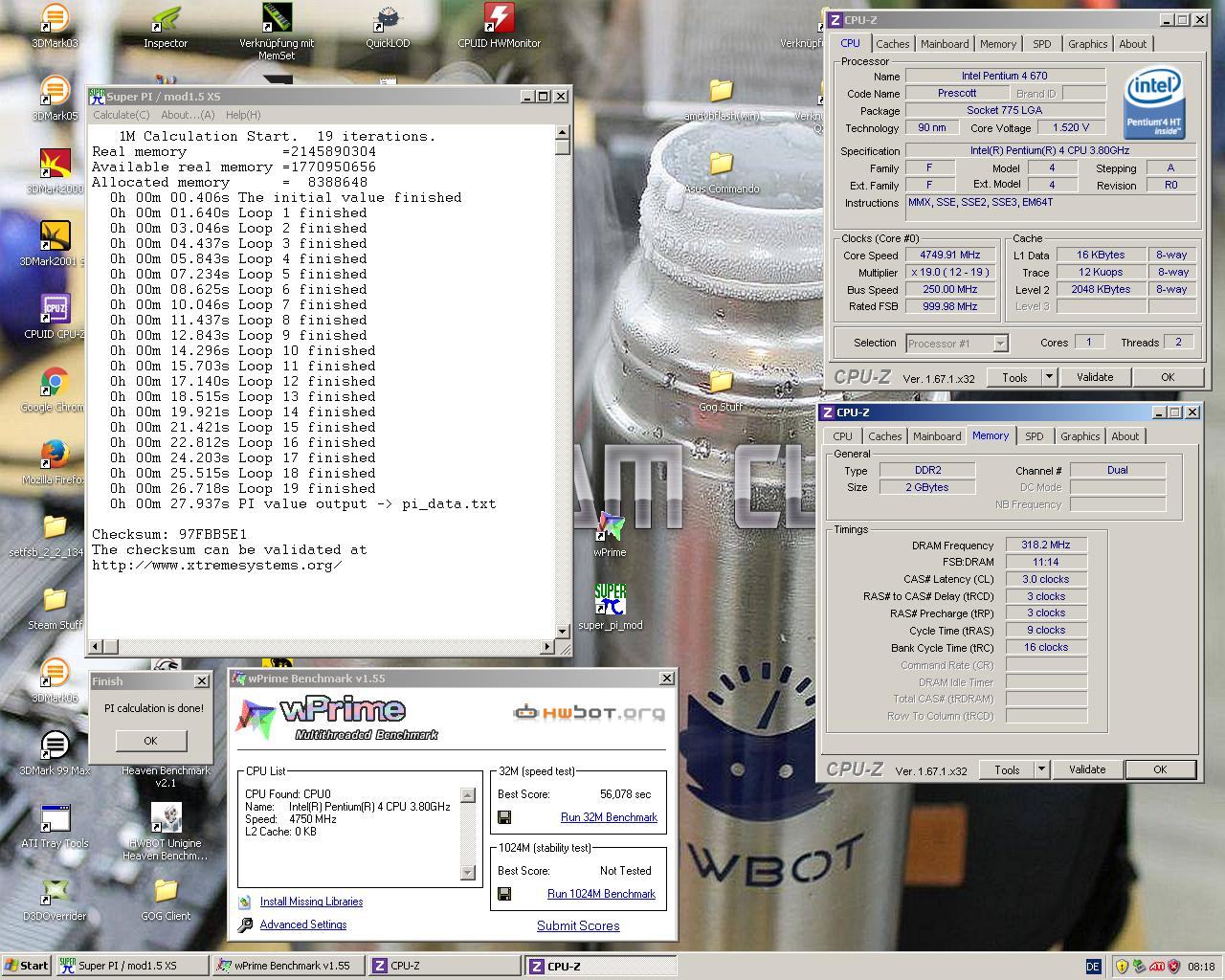Open the Help menu in Super PI
Screen dimensions: 1225x980
coord(243,115)
